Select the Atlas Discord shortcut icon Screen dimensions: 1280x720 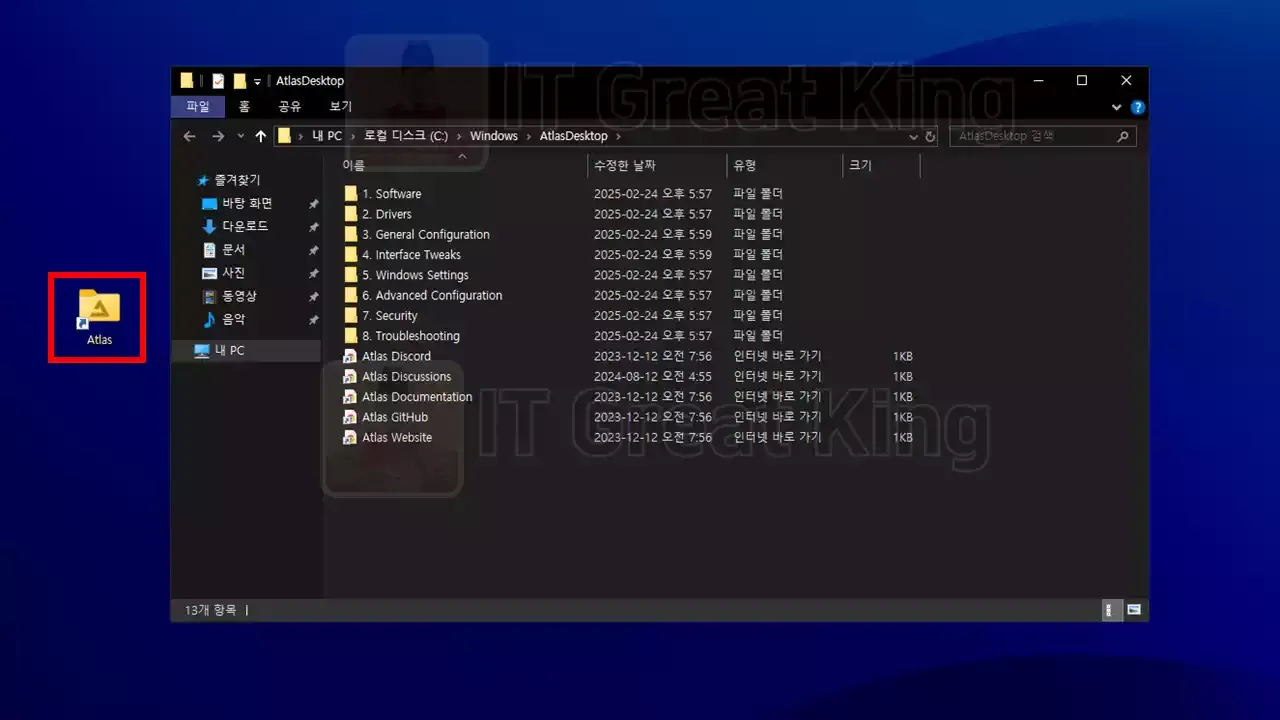click(x=350, y=356)
